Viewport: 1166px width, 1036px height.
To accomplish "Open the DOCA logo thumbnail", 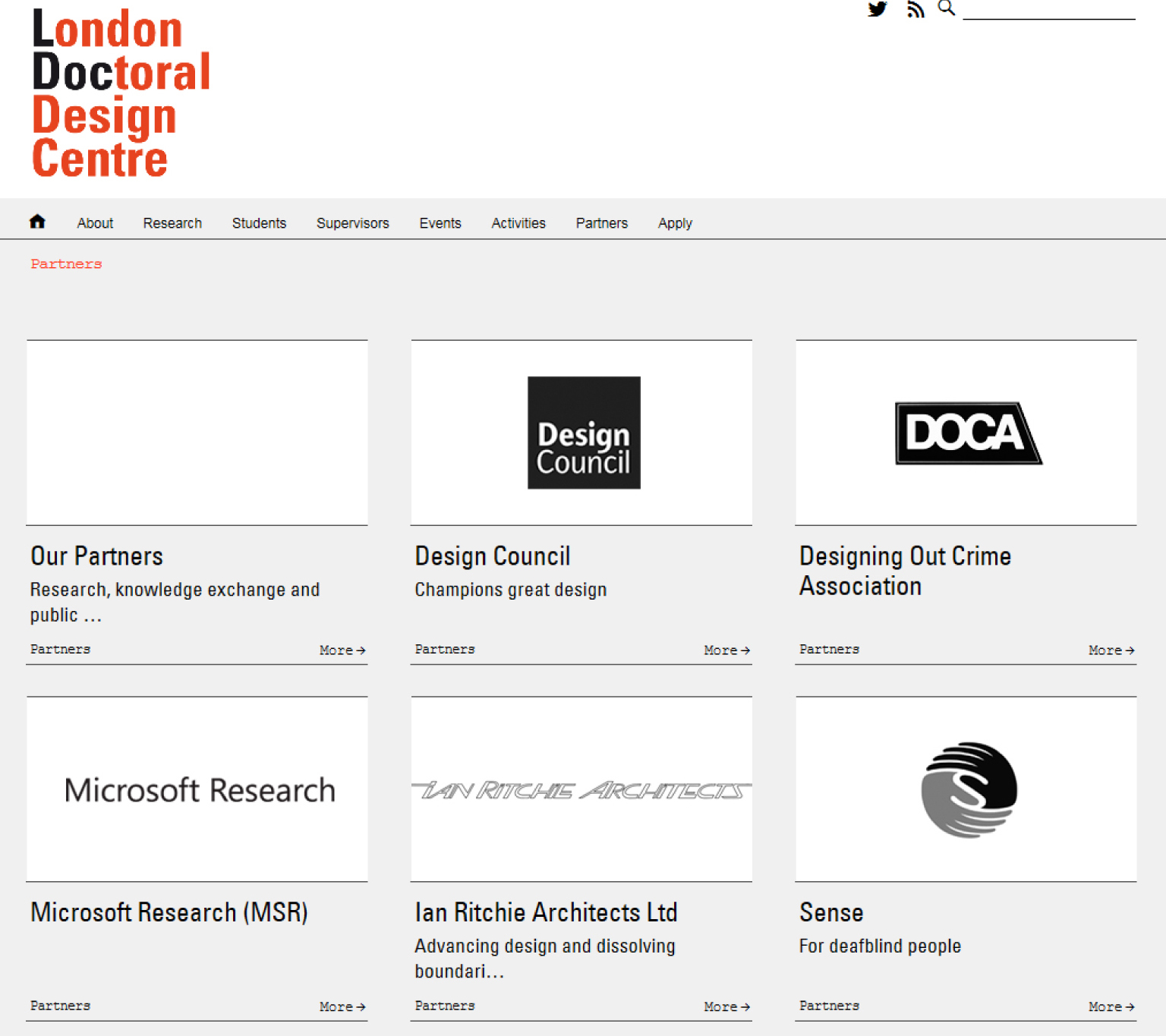I will click(x=967, y=433).
